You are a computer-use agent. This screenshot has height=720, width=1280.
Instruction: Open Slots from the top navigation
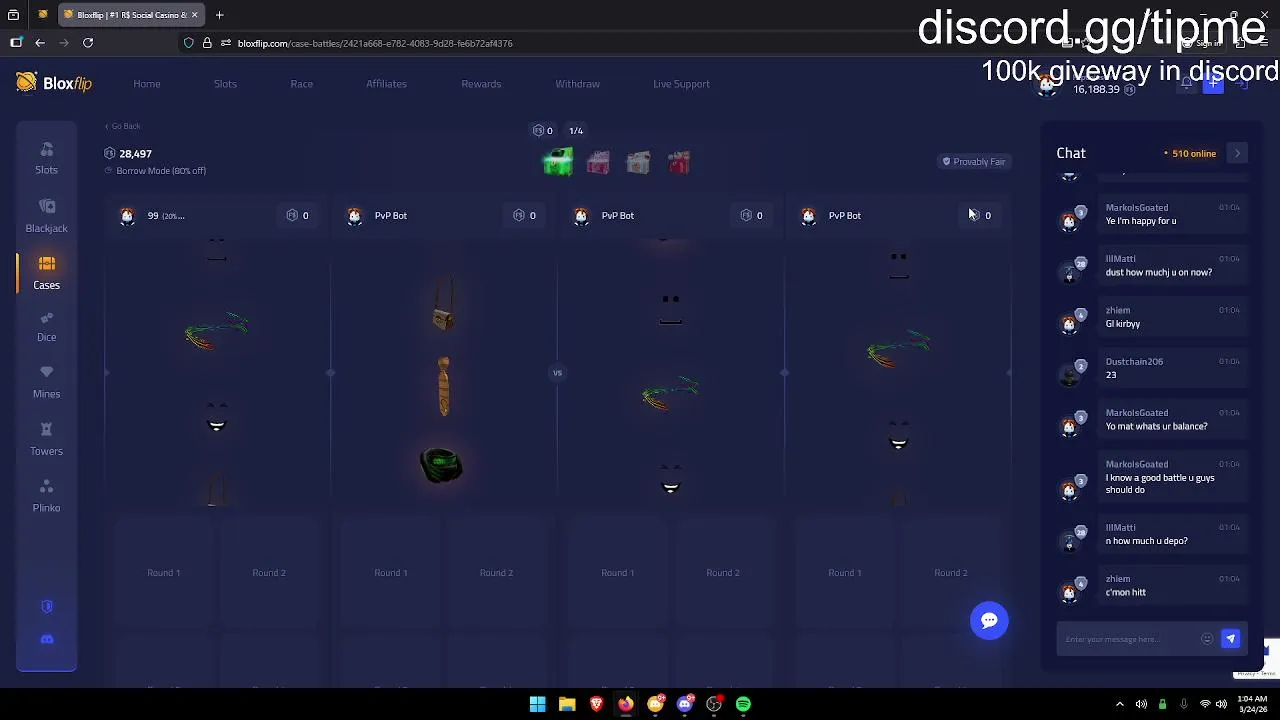click(225, 84)
